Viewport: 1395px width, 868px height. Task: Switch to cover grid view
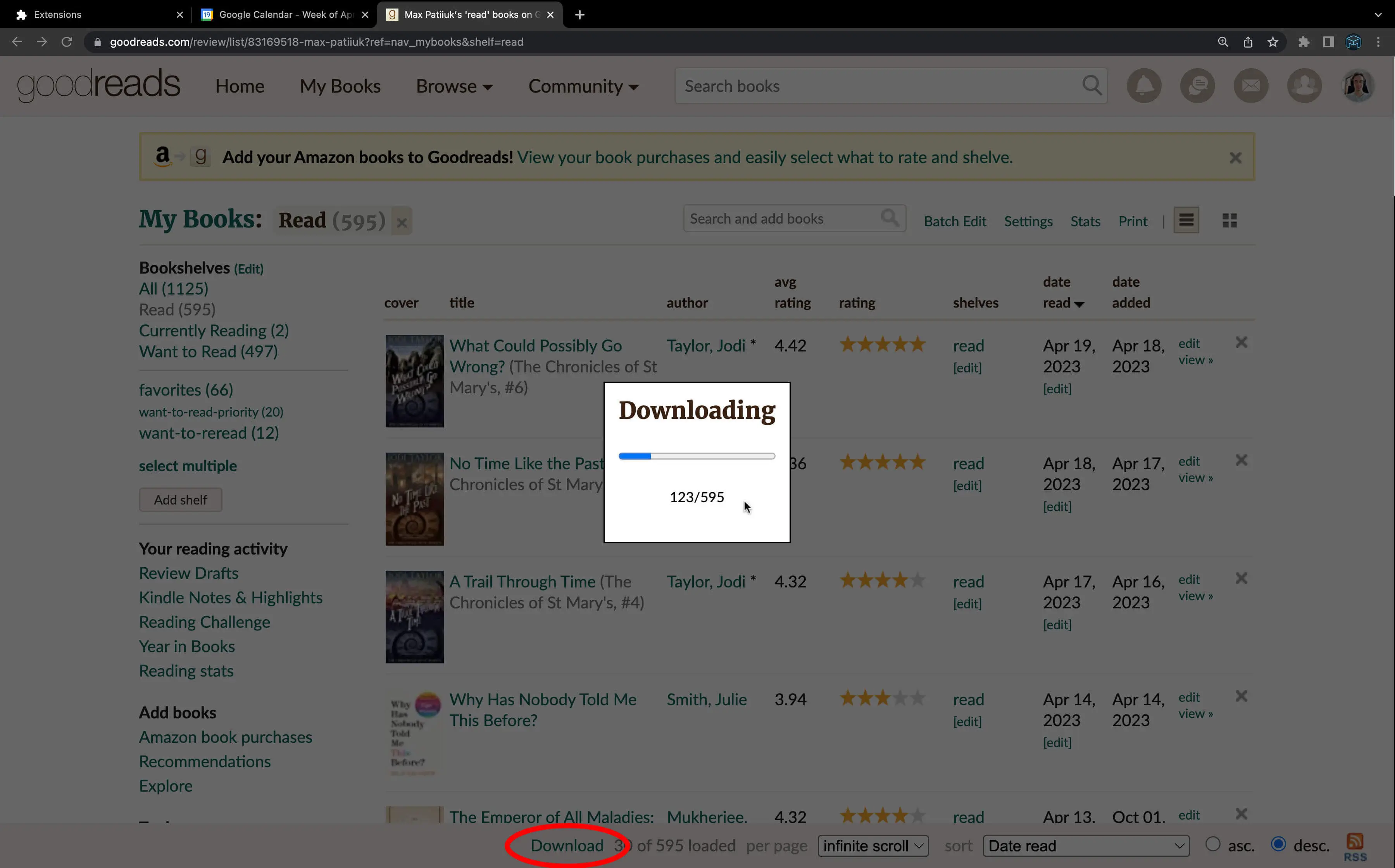(x=1229, y=221)
